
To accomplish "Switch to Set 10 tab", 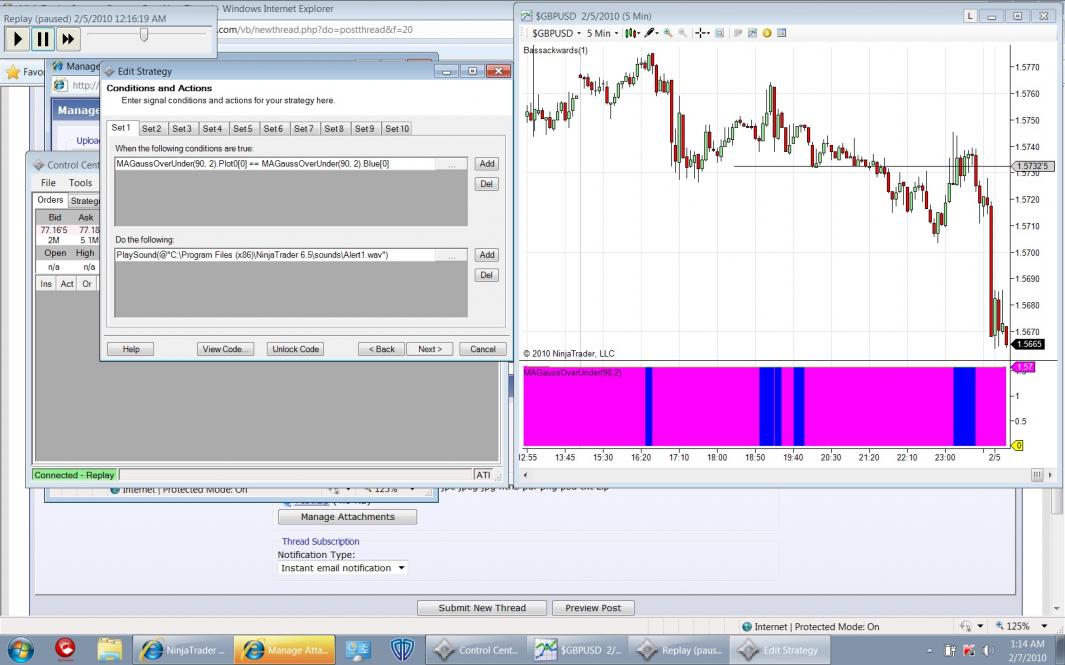I will click(397, 128).
